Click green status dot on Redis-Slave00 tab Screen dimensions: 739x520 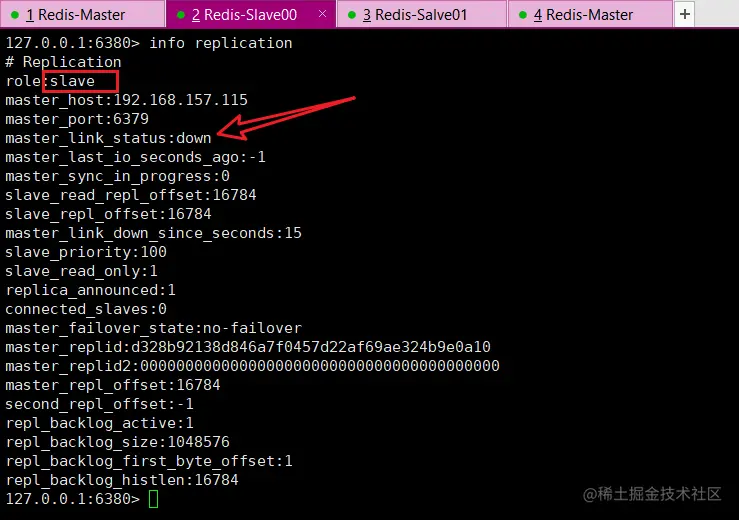click(x=181, y=15)
